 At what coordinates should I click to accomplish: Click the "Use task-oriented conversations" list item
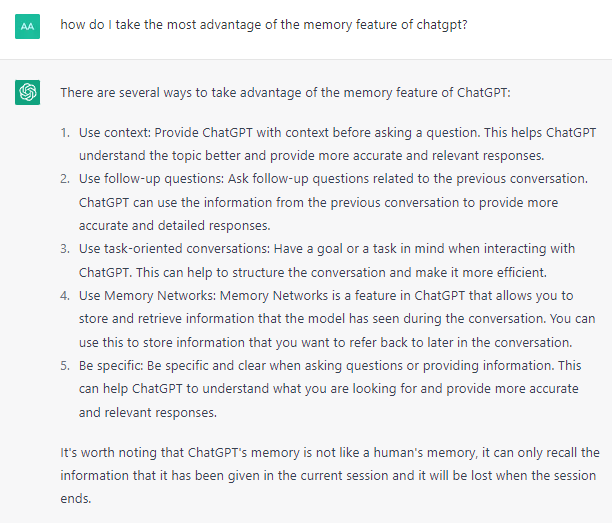pos(328,258)
